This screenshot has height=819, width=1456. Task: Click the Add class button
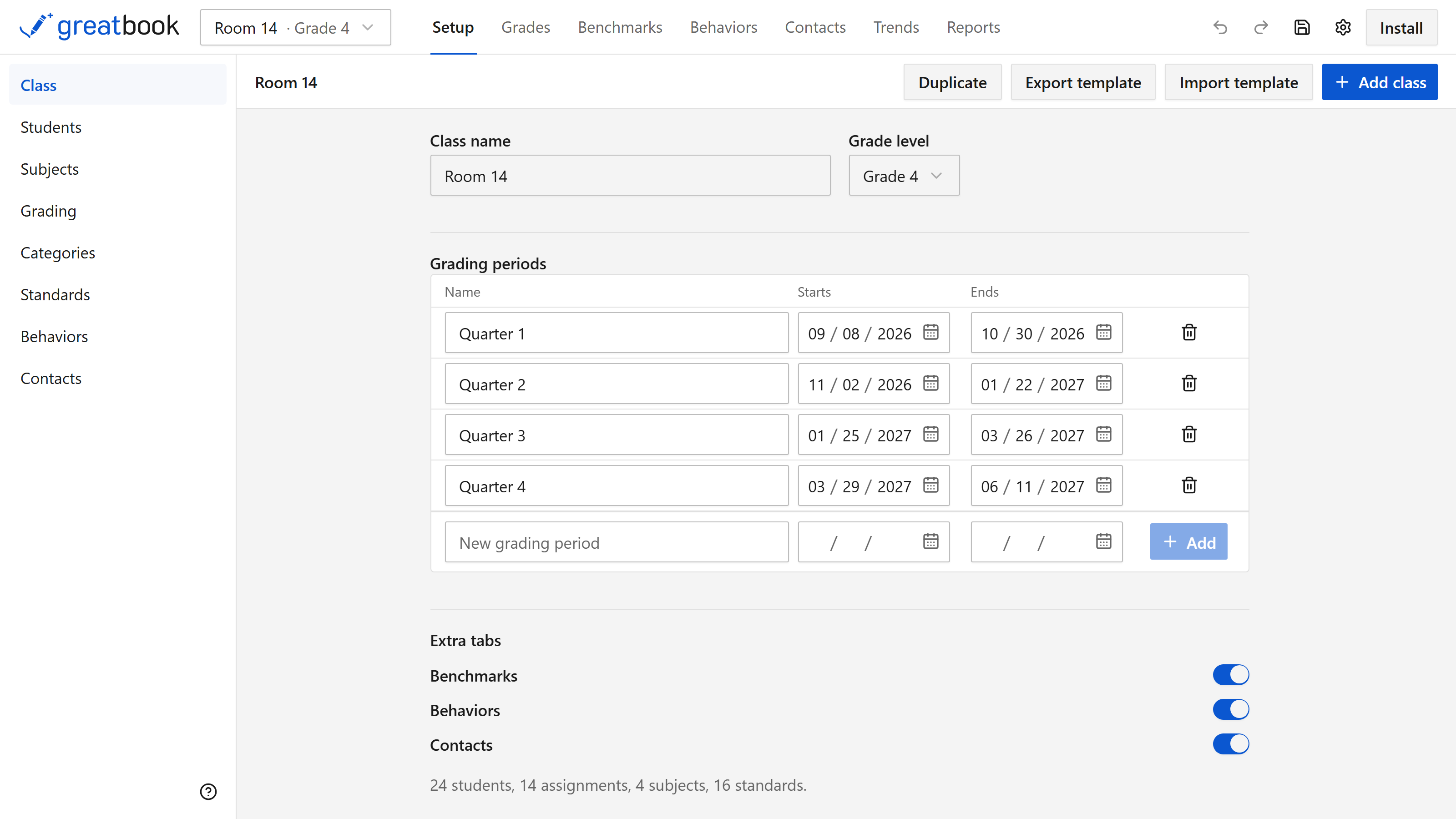1380,82
